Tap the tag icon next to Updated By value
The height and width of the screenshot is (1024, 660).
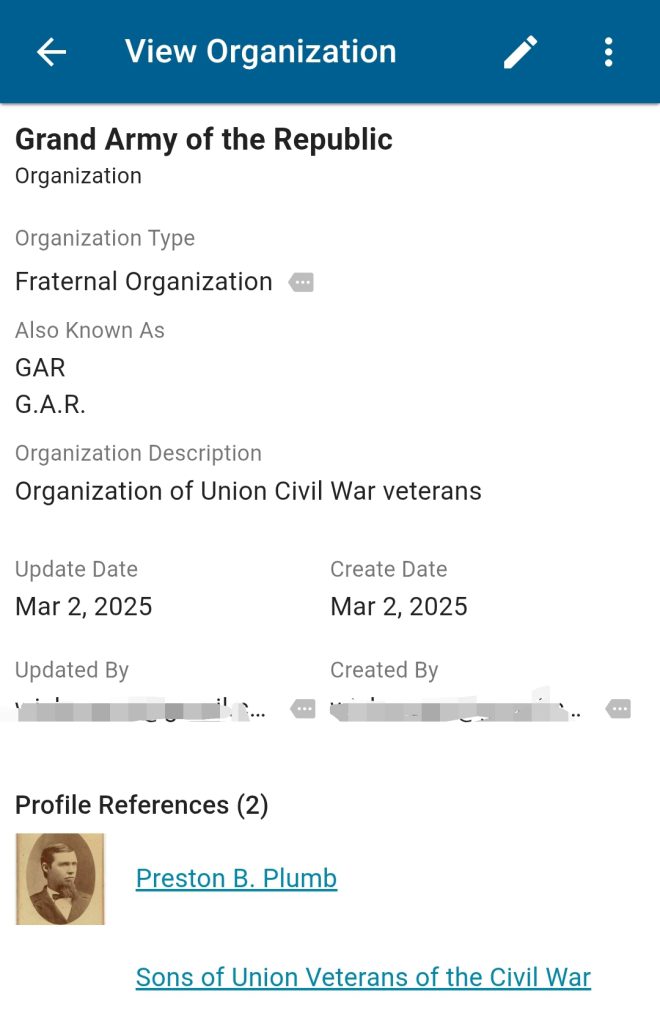303,709
